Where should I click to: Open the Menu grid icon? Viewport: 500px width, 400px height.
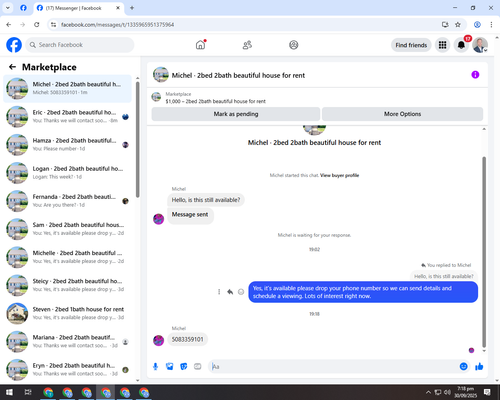(x=442, y=45)
